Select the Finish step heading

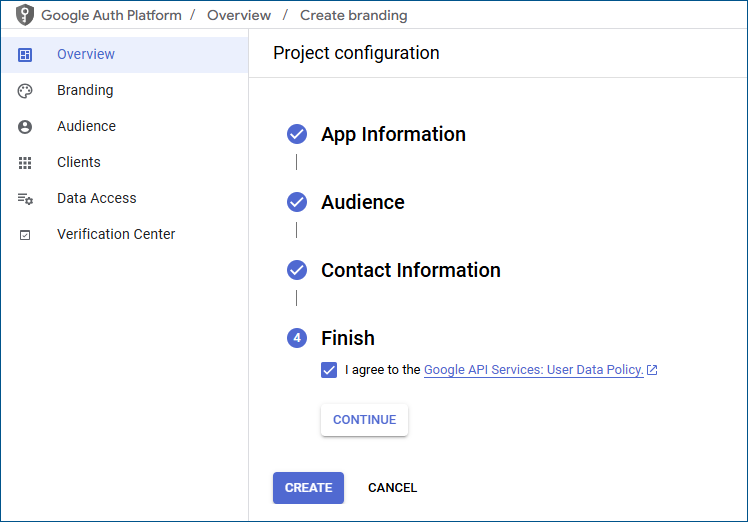point(348,338)
